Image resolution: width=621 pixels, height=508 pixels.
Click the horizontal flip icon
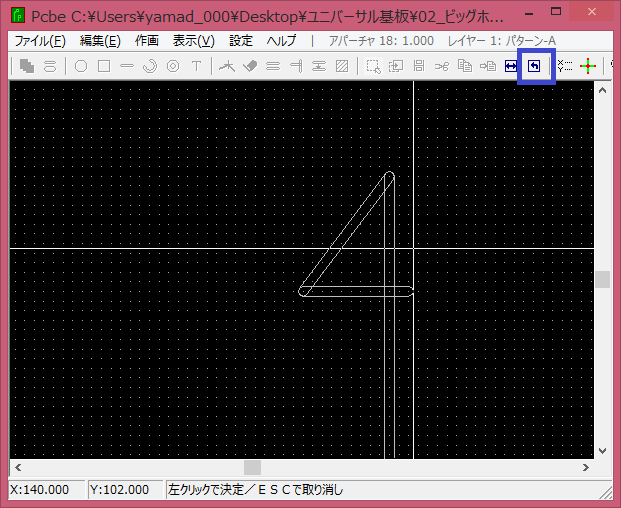coord(512,66)
